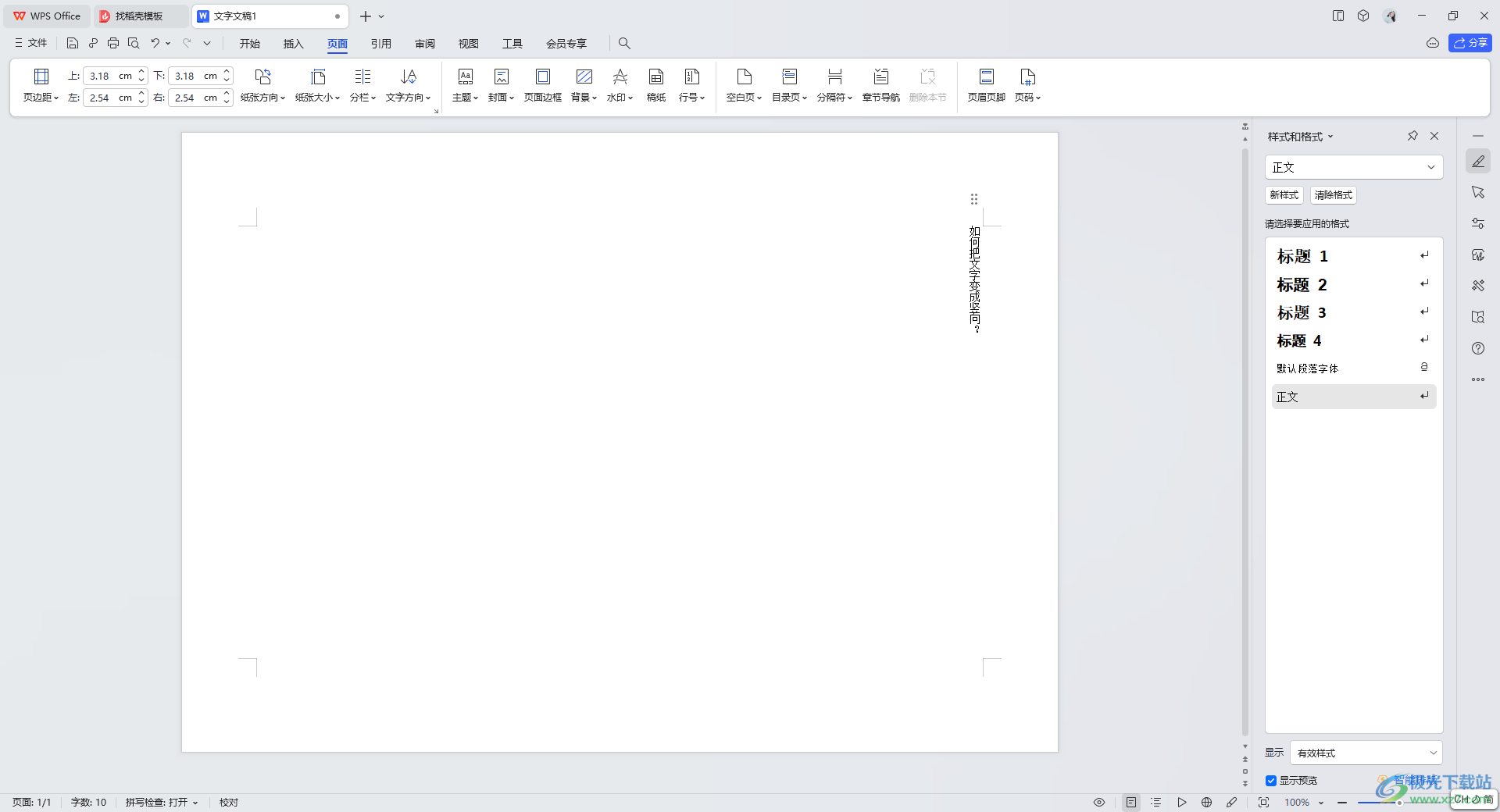
Task: Toggle writing mode pen icon in the status bar
Action: click(1232, 802)
